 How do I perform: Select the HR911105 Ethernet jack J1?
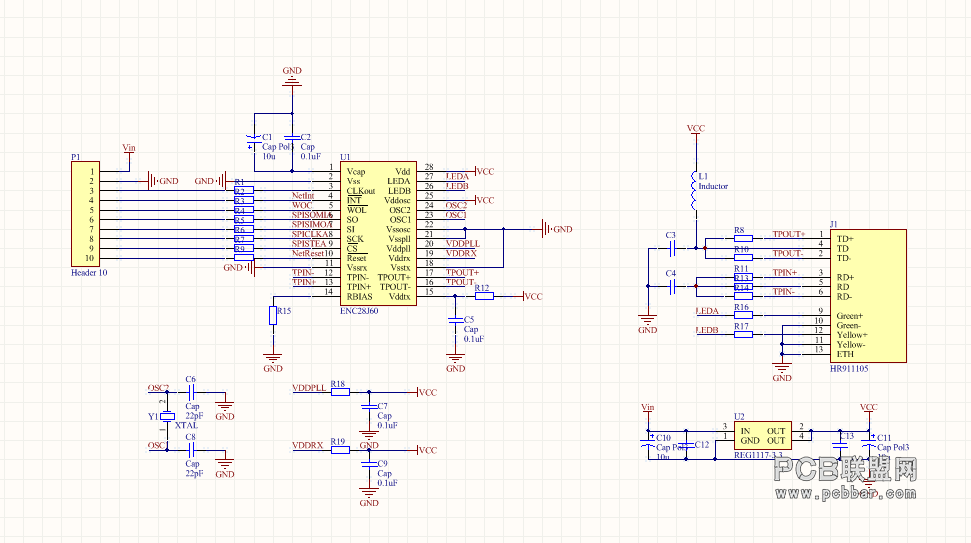pos(868,296)
